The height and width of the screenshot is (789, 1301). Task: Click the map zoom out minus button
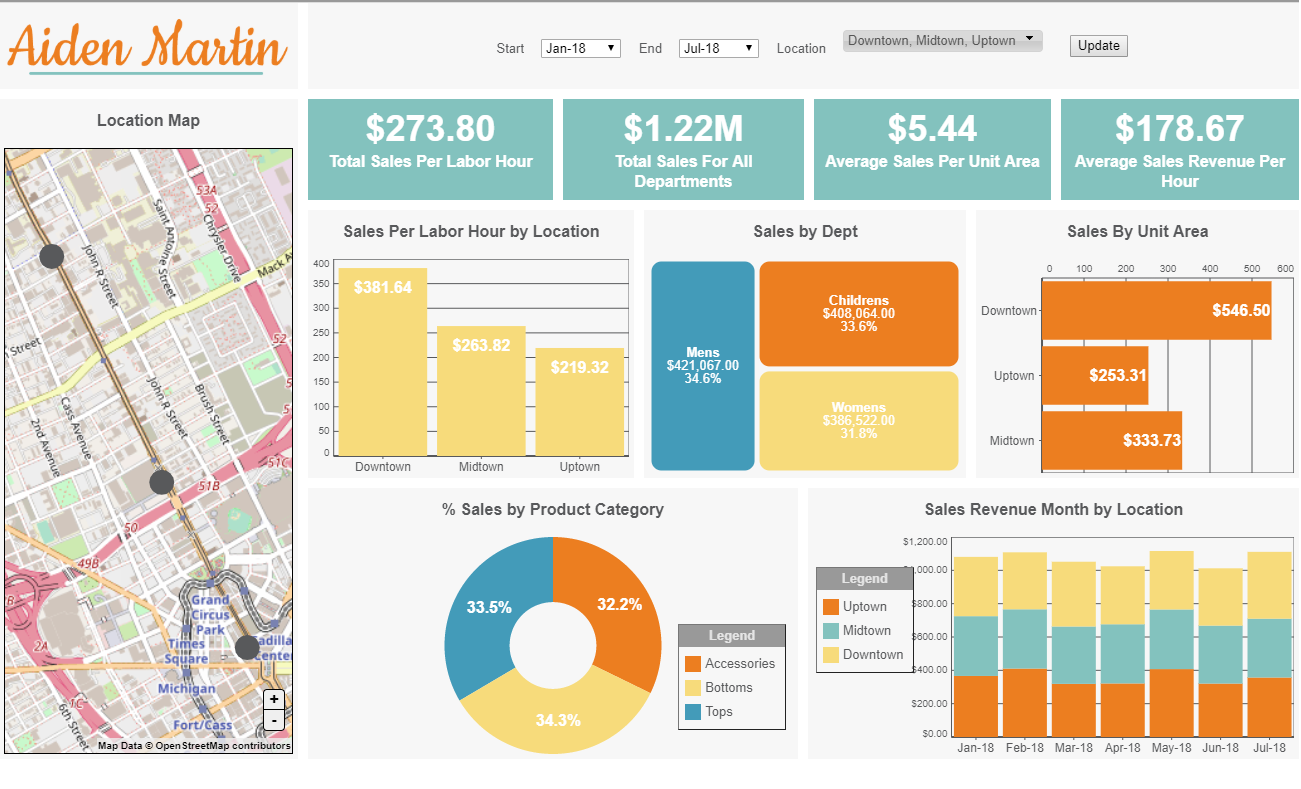tap(274, 720)
